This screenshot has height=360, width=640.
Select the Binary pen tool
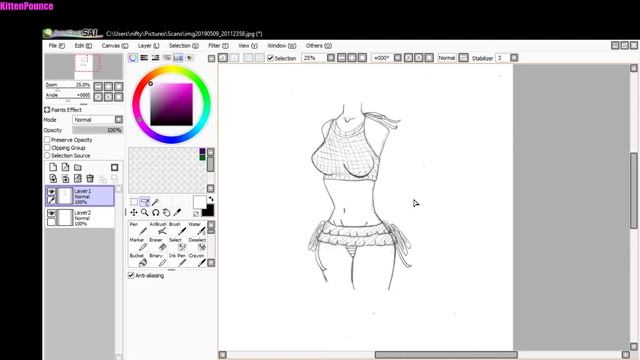pyautogui.click(x=158, y=260)
